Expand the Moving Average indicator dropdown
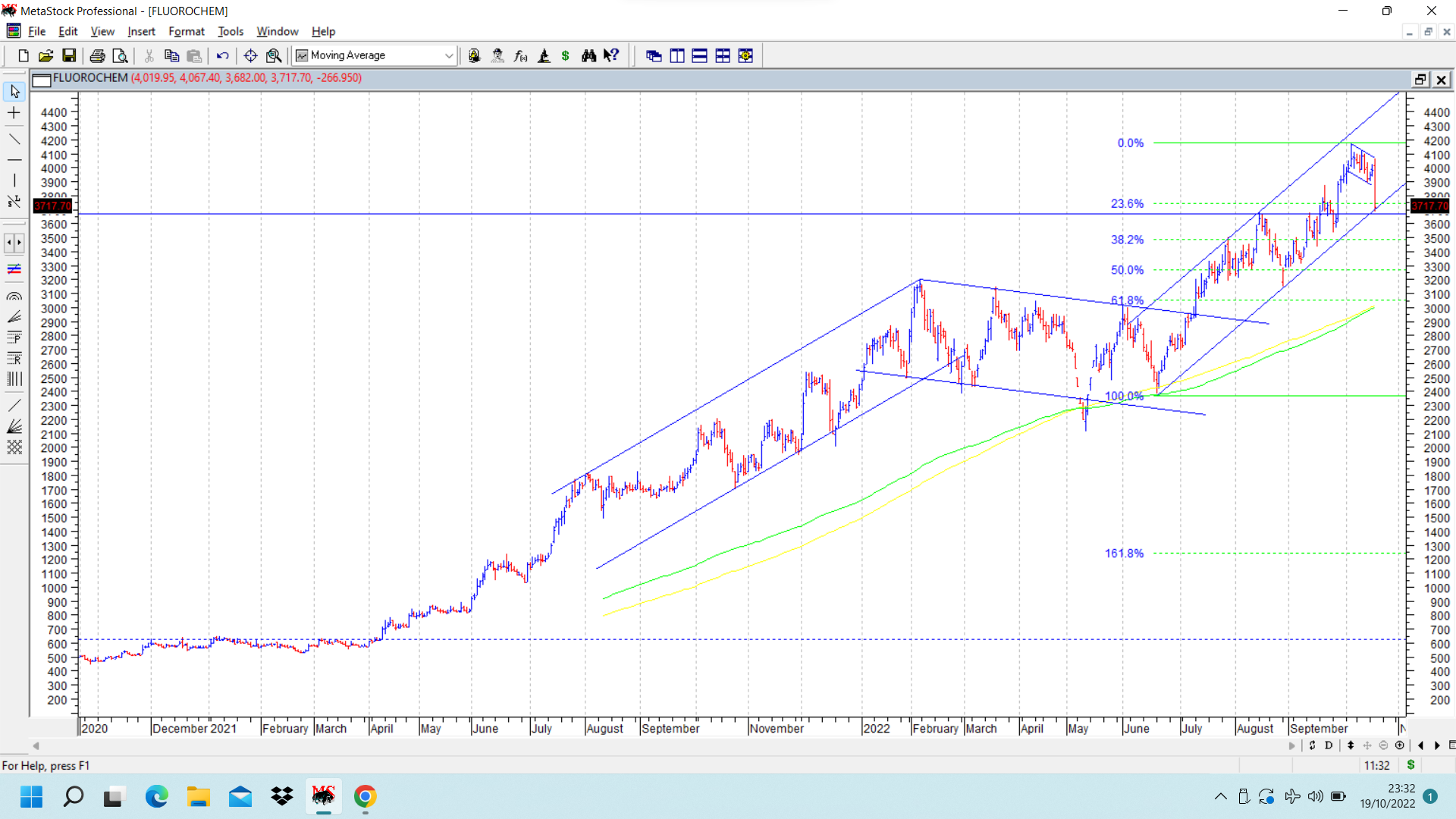 (448, 55)
